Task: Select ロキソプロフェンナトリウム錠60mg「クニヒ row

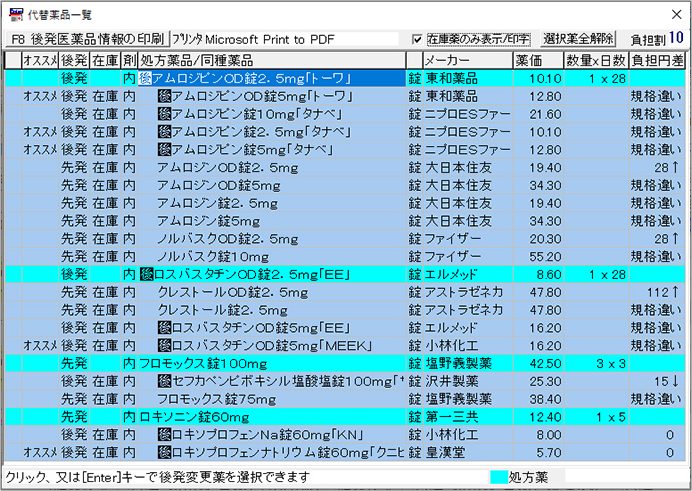Action: [345, 452]
